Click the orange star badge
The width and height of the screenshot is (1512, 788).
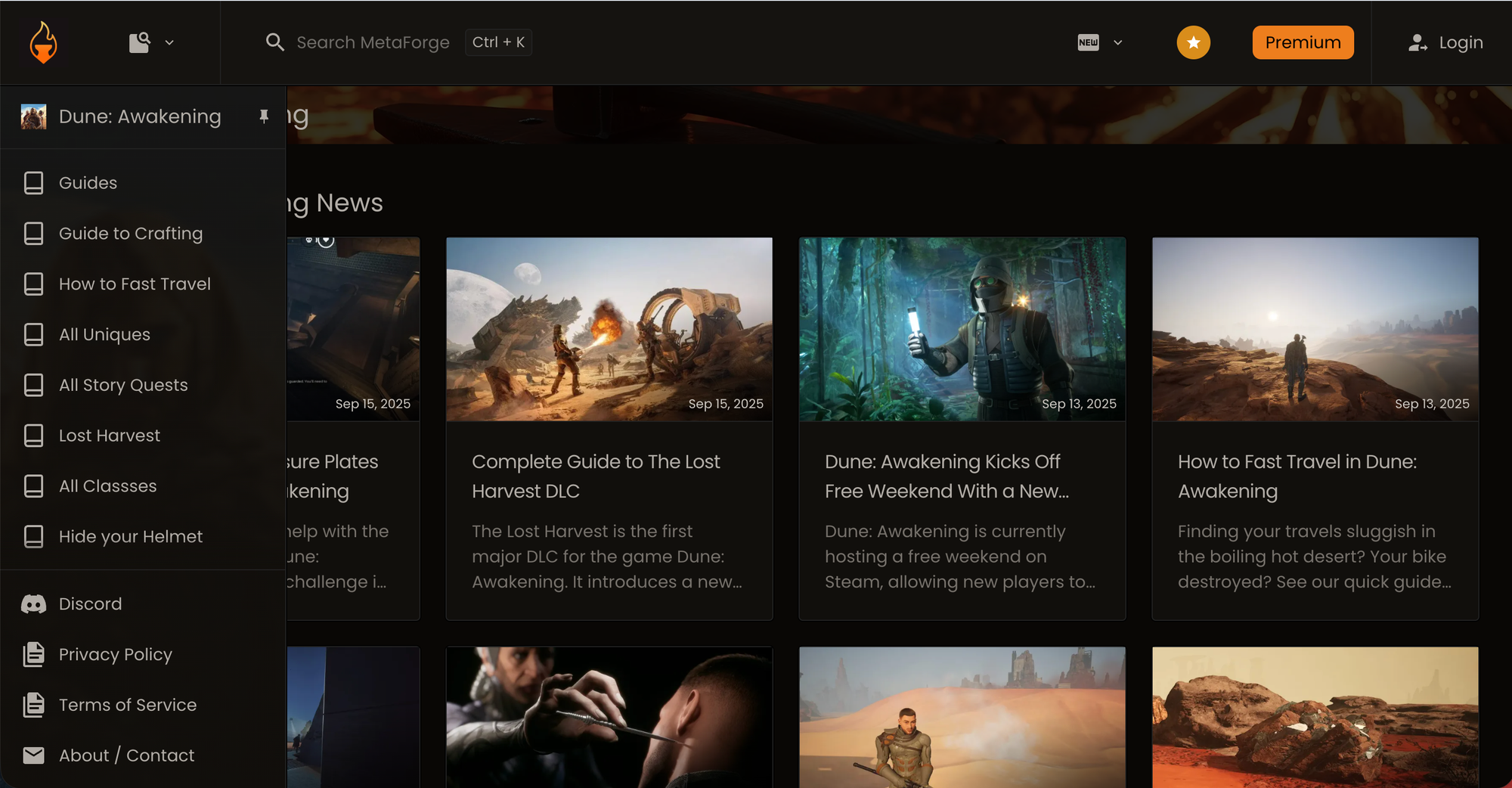pos(1193,42)
